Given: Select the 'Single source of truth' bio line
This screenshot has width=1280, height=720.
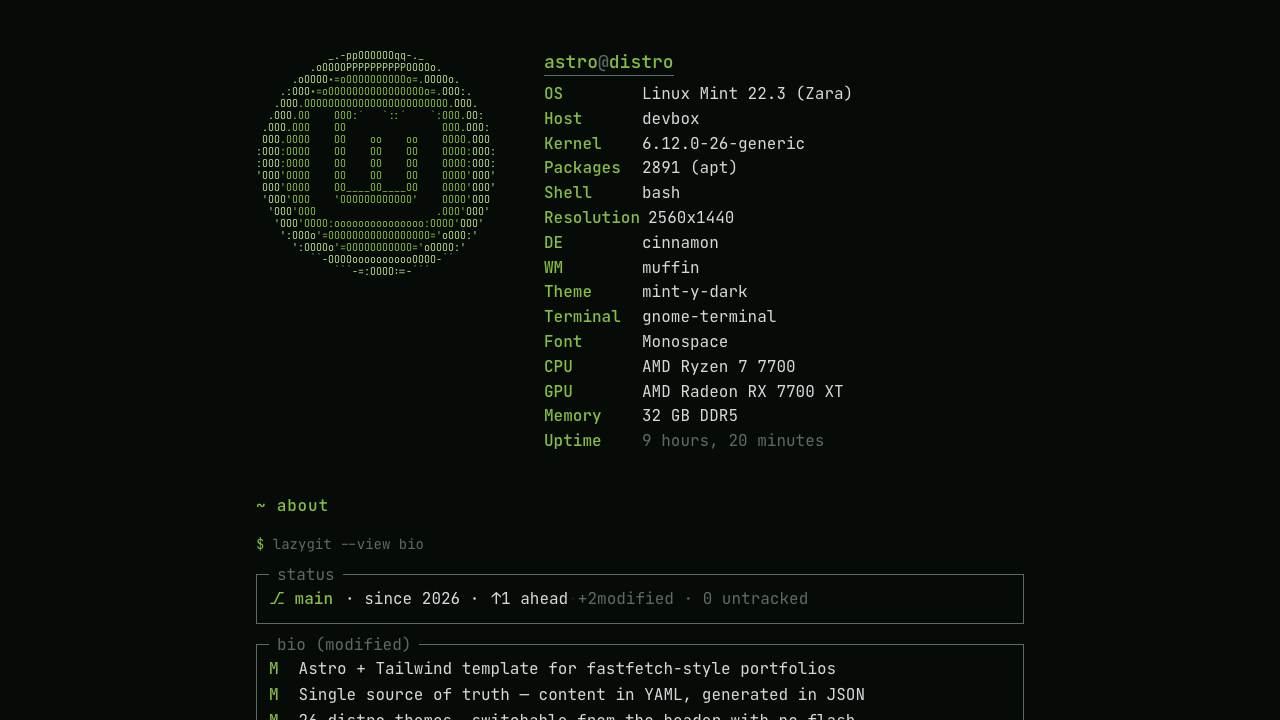Looking at the screenshot, I should pyautogui.click(x=582, y=695).
